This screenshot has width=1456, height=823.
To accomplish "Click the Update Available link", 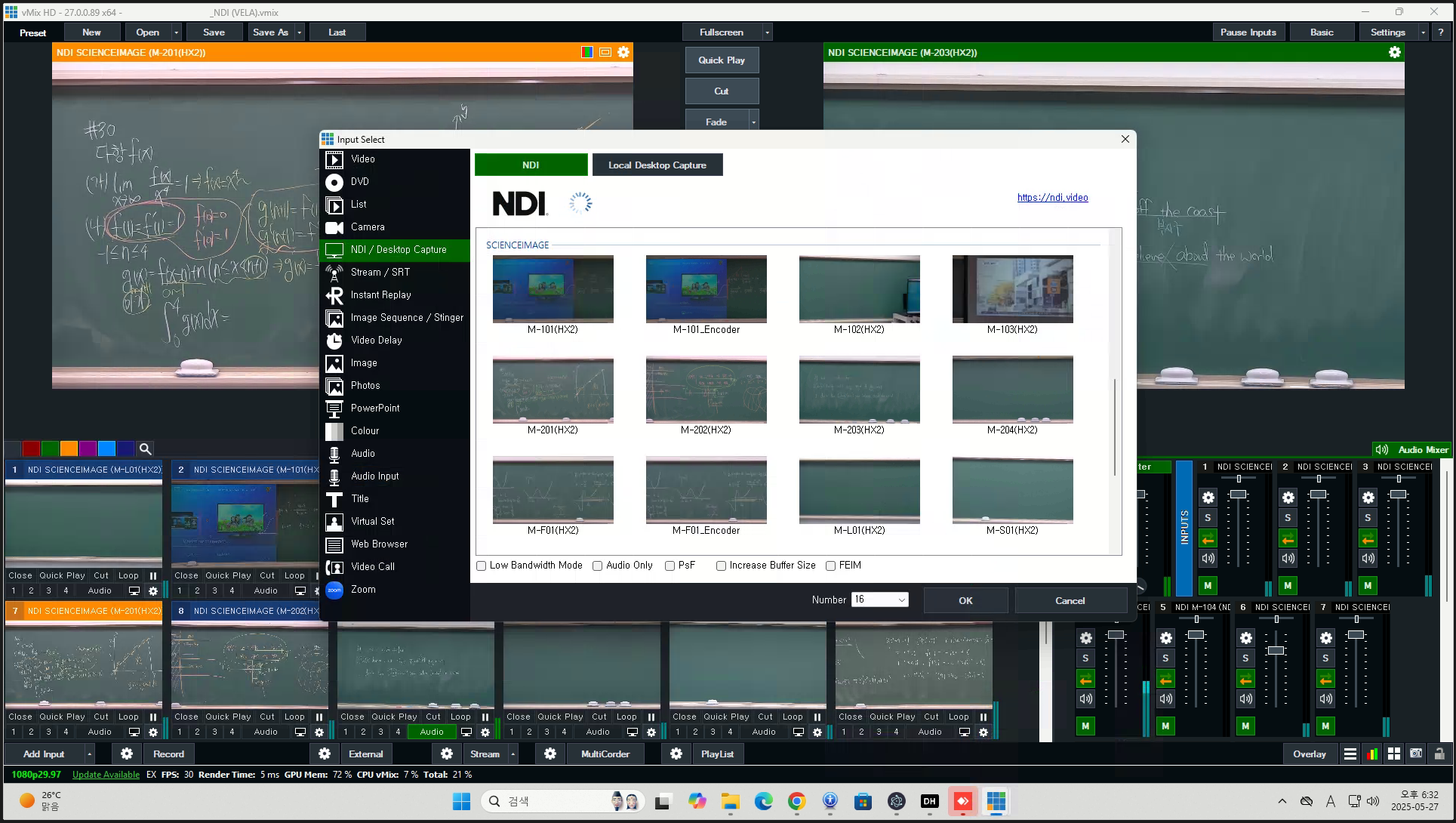I will click(x=106, y=775).
